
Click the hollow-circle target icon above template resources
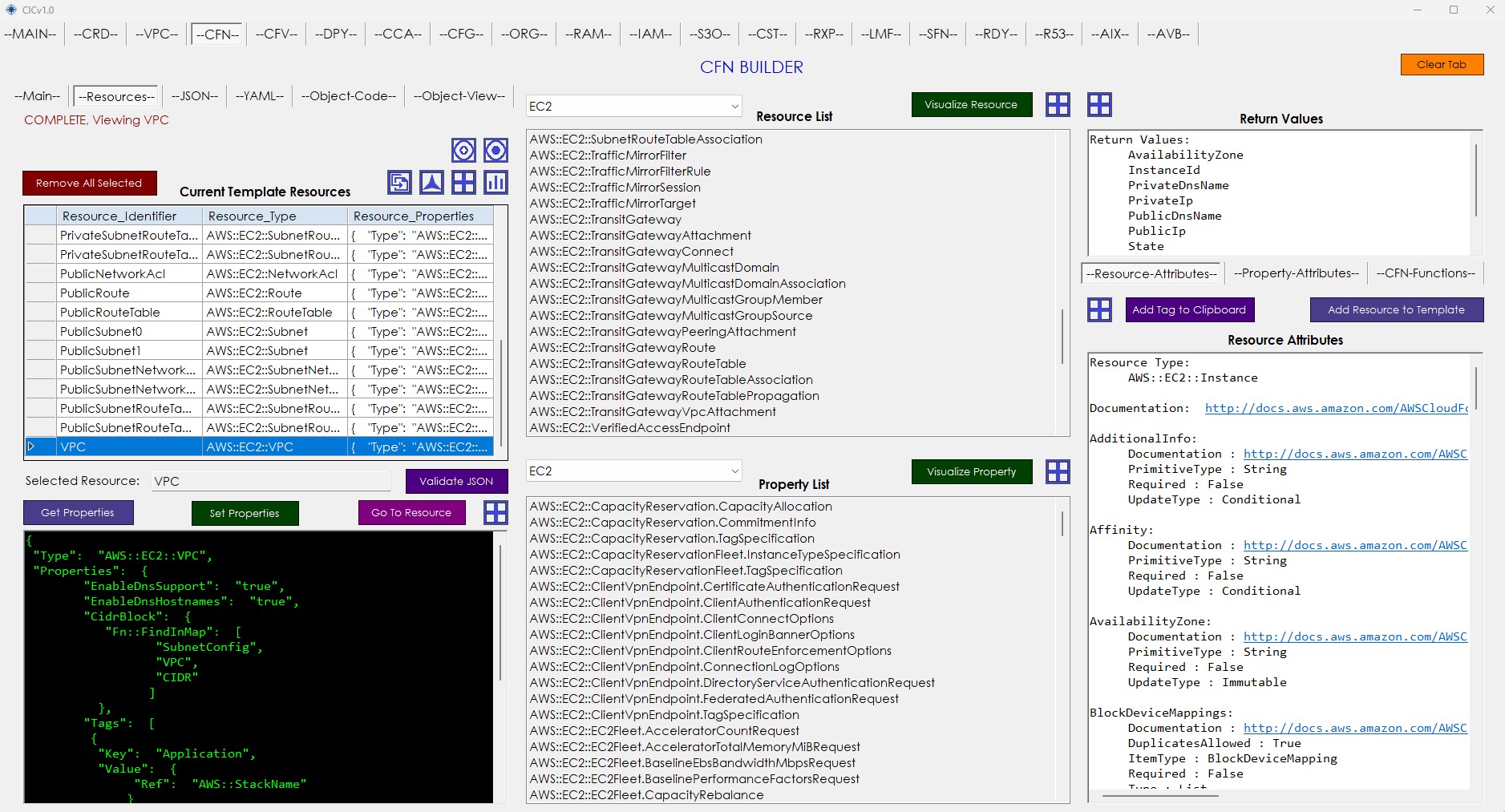coord(463,151)
